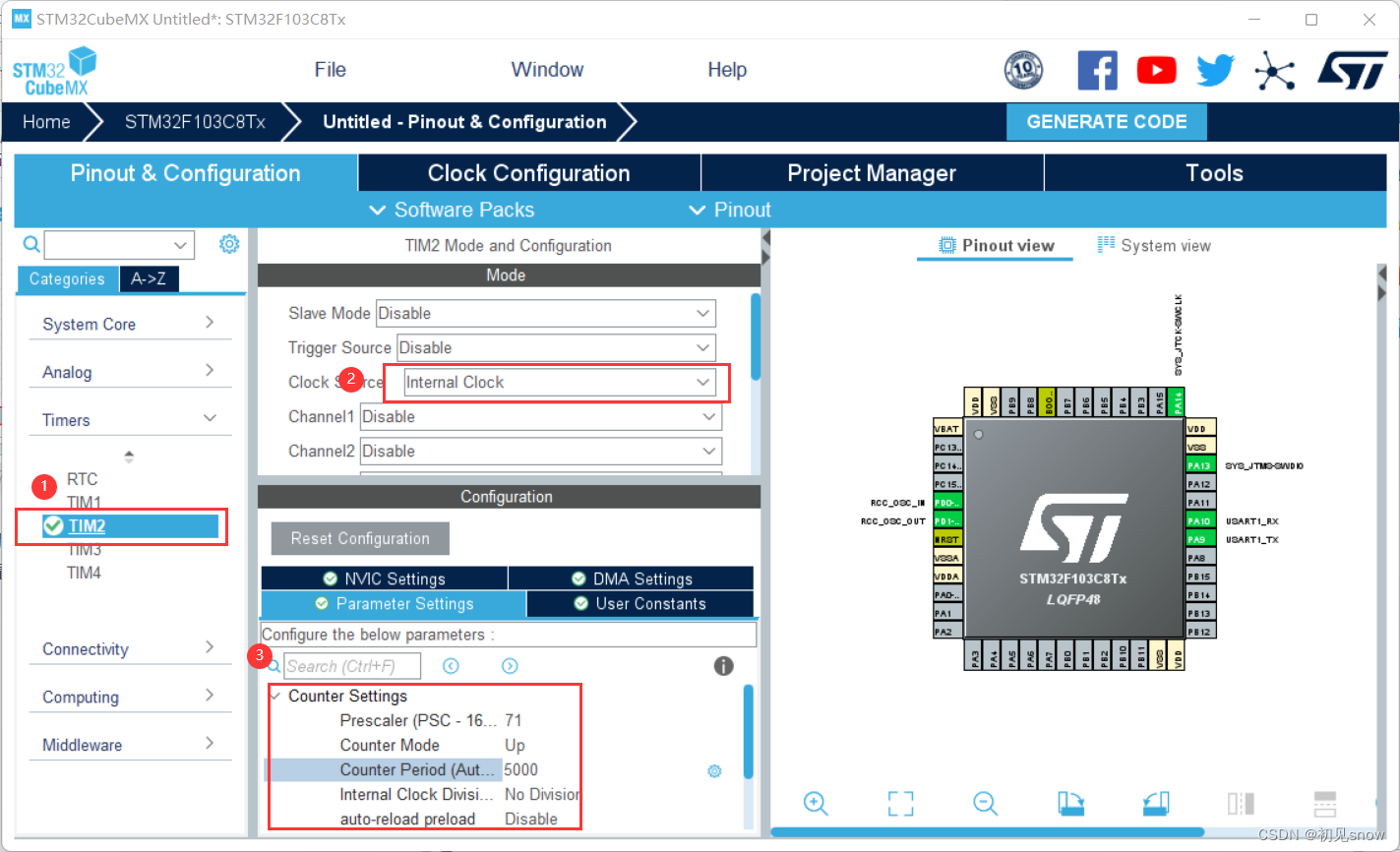Open the Window menu
This screenshot has width=1400, height=852.
pyautogui.click(x=547, y=70)
